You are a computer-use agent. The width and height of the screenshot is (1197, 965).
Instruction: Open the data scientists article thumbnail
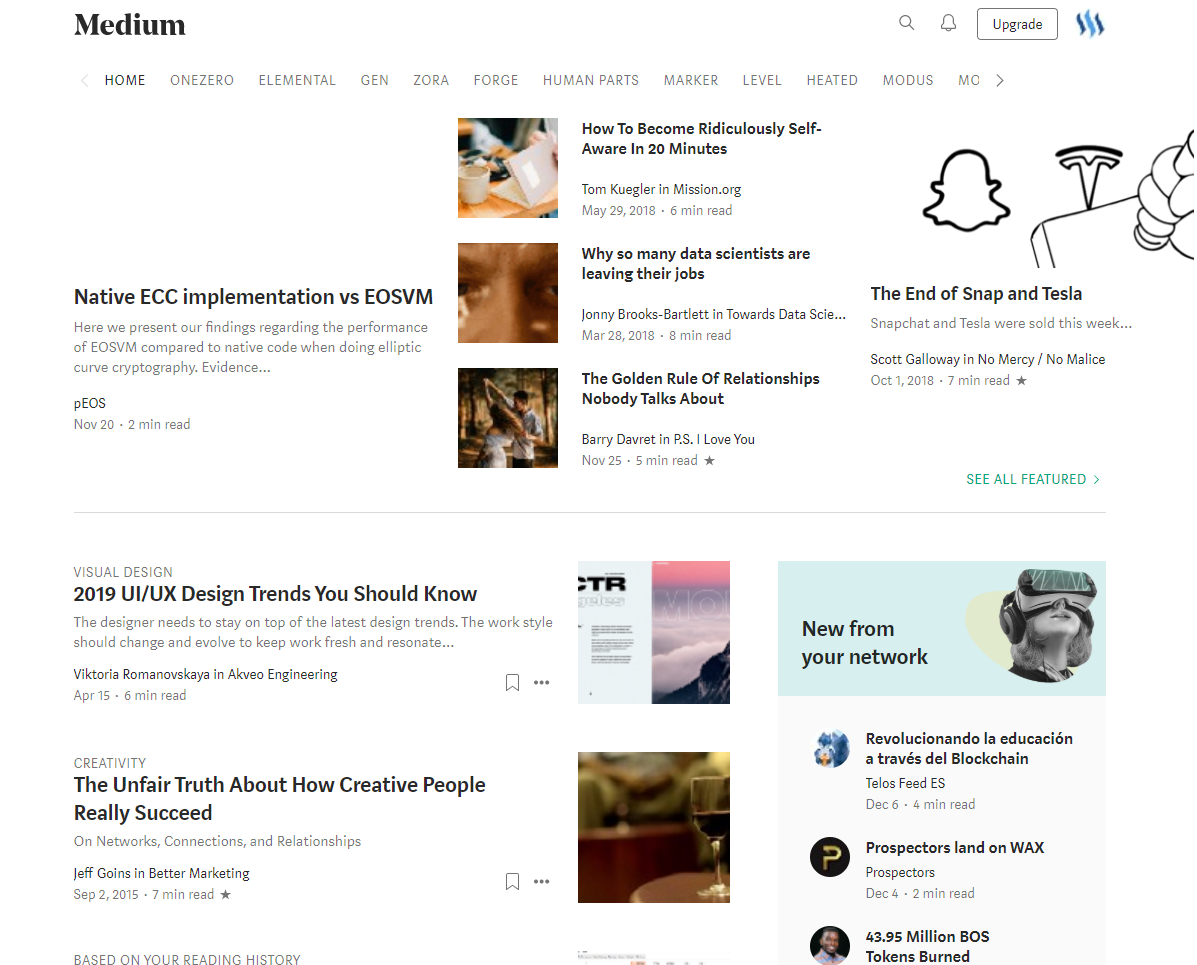click(x=508, y=293)
